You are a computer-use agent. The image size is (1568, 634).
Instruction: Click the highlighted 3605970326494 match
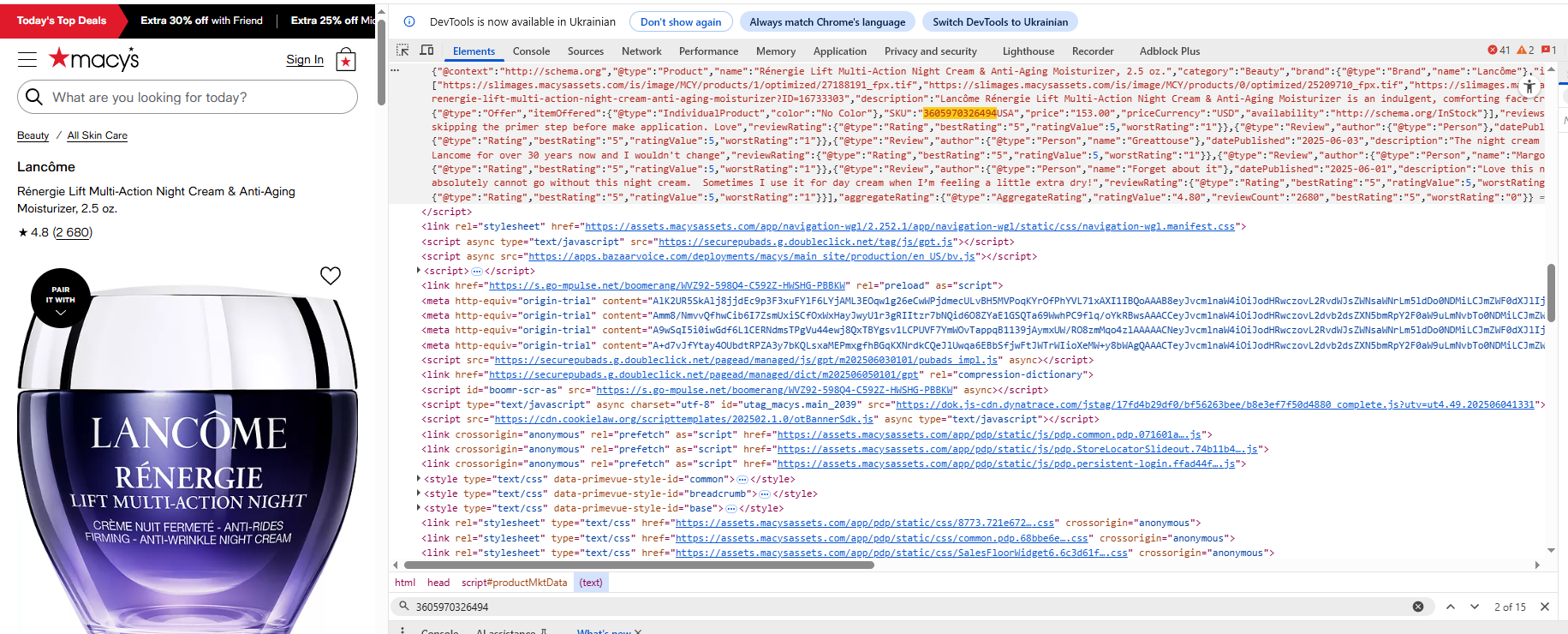[959, 113]
